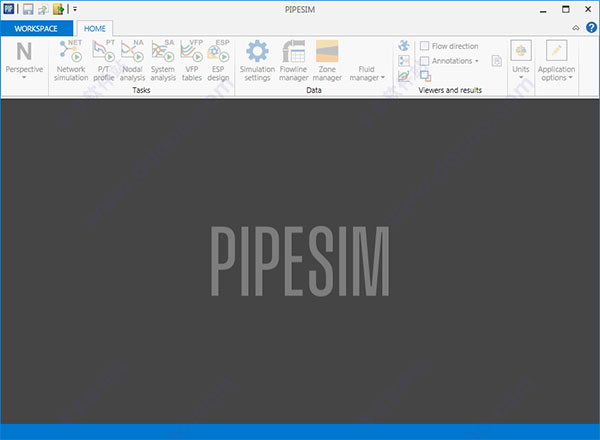Click the report document icon beside Annotations
Image resolution: width=600 pixels, height=440 pixels.
click(x=497, y=61)
